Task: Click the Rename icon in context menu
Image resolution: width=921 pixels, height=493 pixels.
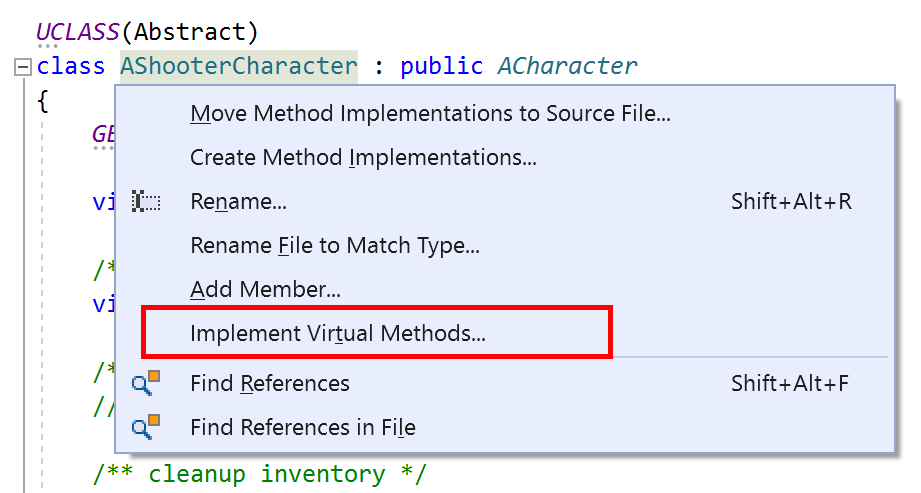Action: coord(146,202)
